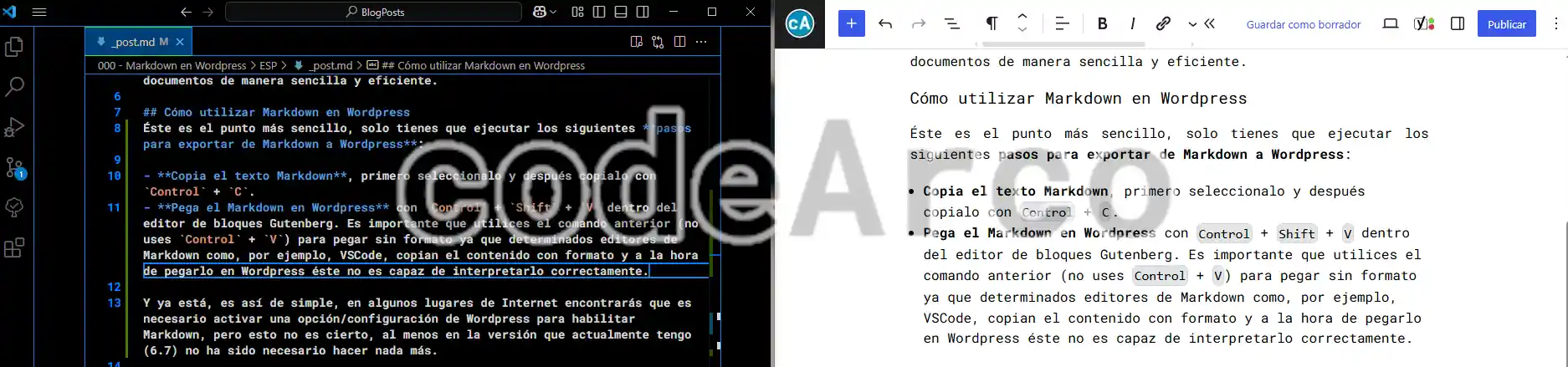1568x367 pixels.
Task: Open the VS Code hamburger menu
Action: 38,12
